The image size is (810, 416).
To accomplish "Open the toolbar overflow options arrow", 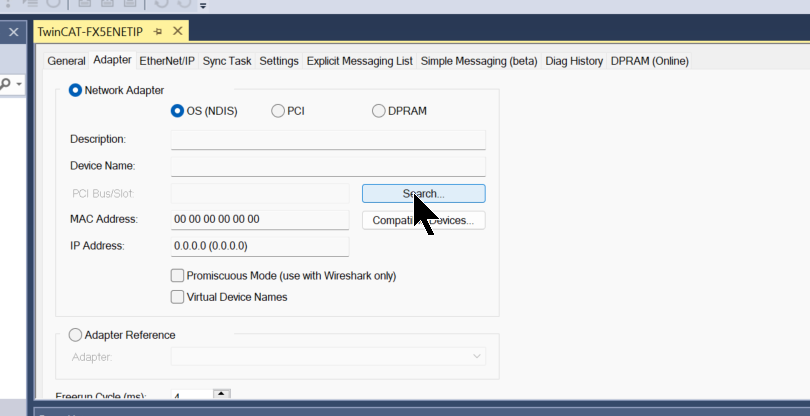I will (x=203, y=5).
